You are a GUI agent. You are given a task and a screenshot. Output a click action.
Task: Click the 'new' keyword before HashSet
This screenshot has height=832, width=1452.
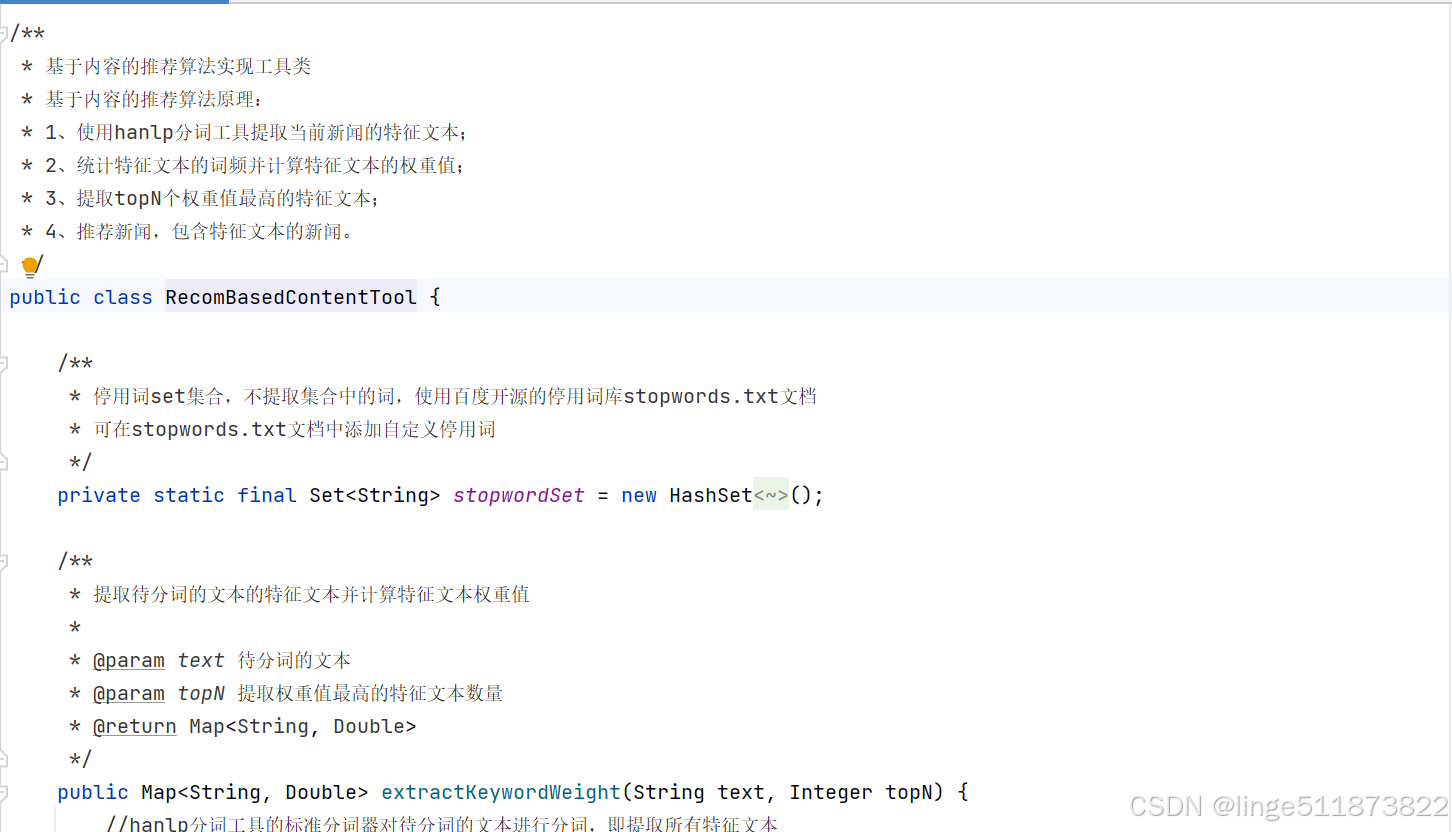[639, 495]
